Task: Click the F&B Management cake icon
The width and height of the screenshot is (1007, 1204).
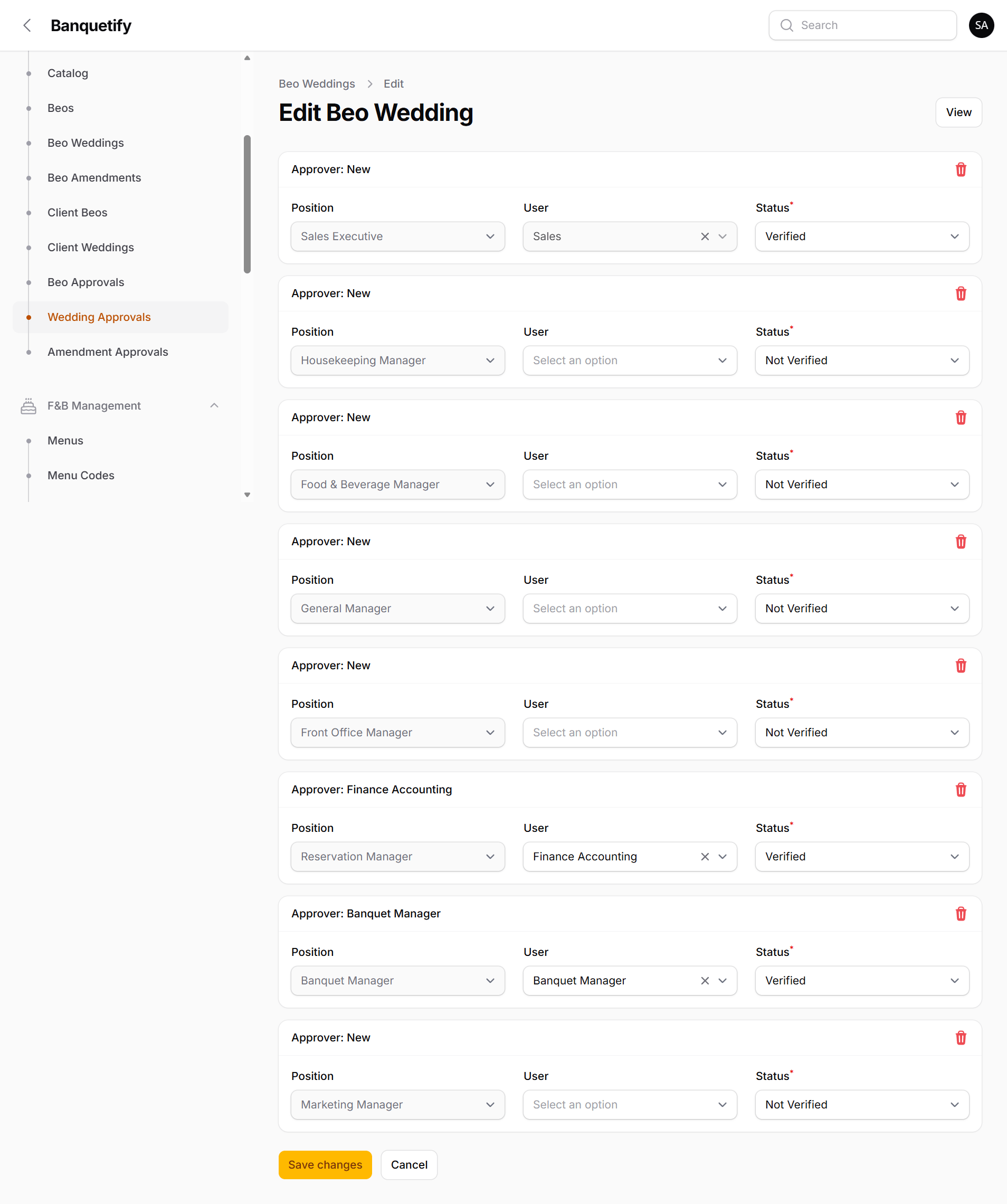Action: [28, 406]
